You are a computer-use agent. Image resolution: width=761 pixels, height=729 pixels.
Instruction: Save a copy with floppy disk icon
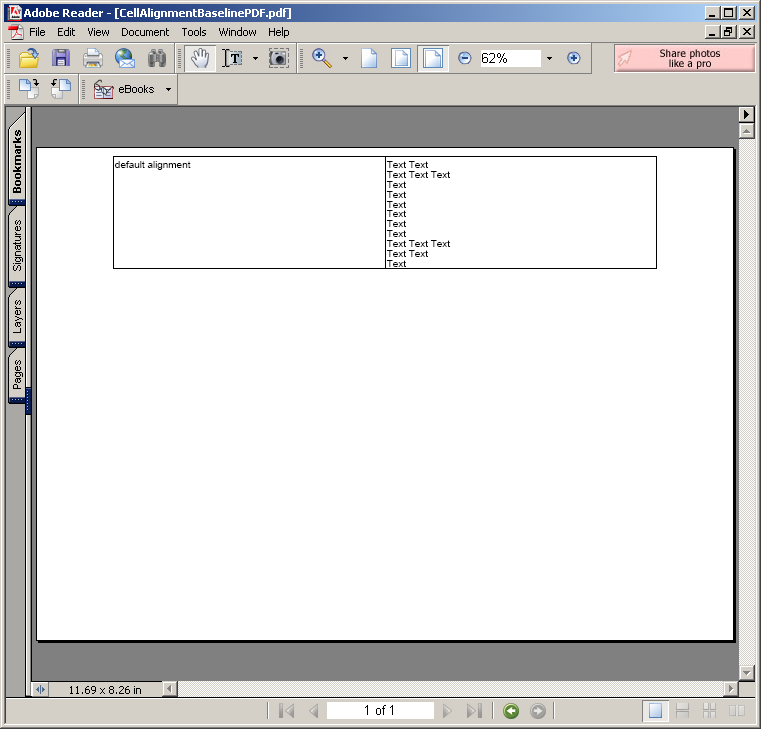[x=61, y=58]
